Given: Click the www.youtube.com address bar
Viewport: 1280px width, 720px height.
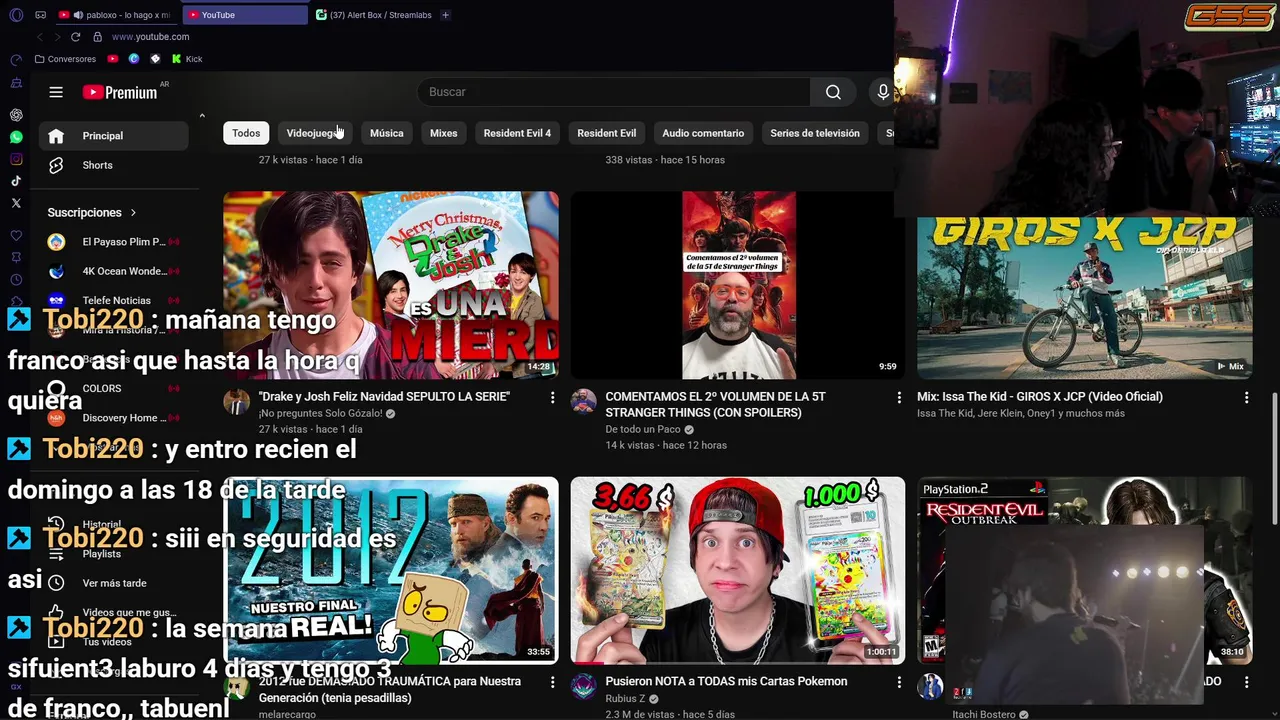Looking at the screenshot, I should coord(150,37).
